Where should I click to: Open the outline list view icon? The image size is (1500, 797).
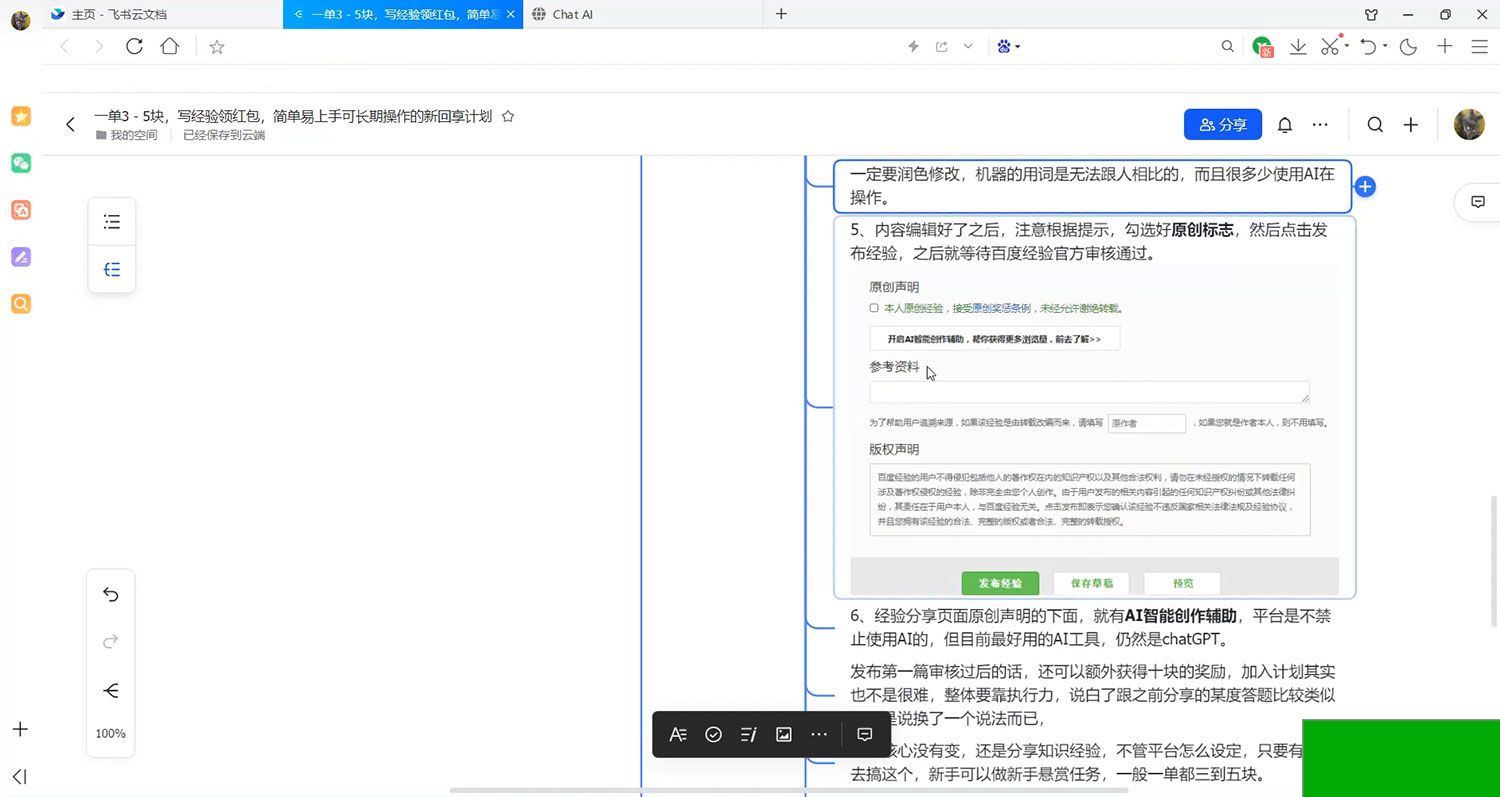pyautogui.click(x=112, y=222)
